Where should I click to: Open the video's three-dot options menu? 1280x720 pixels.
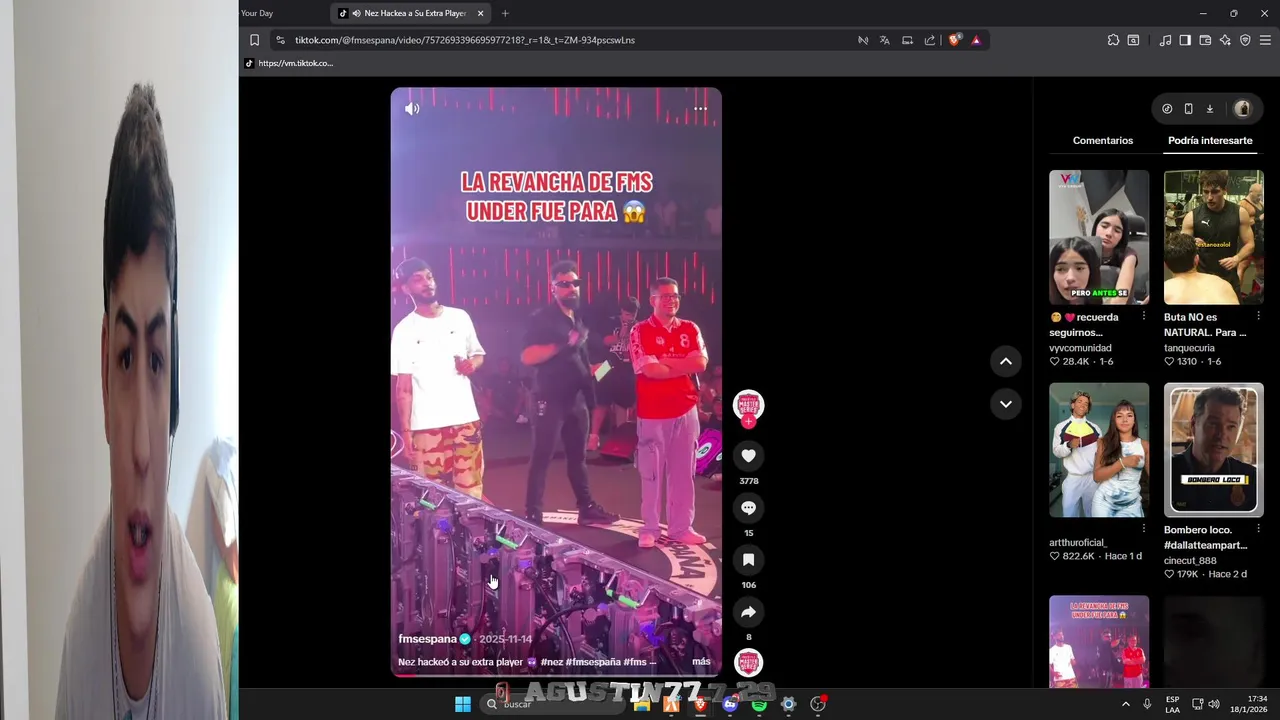(x=701, y=109)
